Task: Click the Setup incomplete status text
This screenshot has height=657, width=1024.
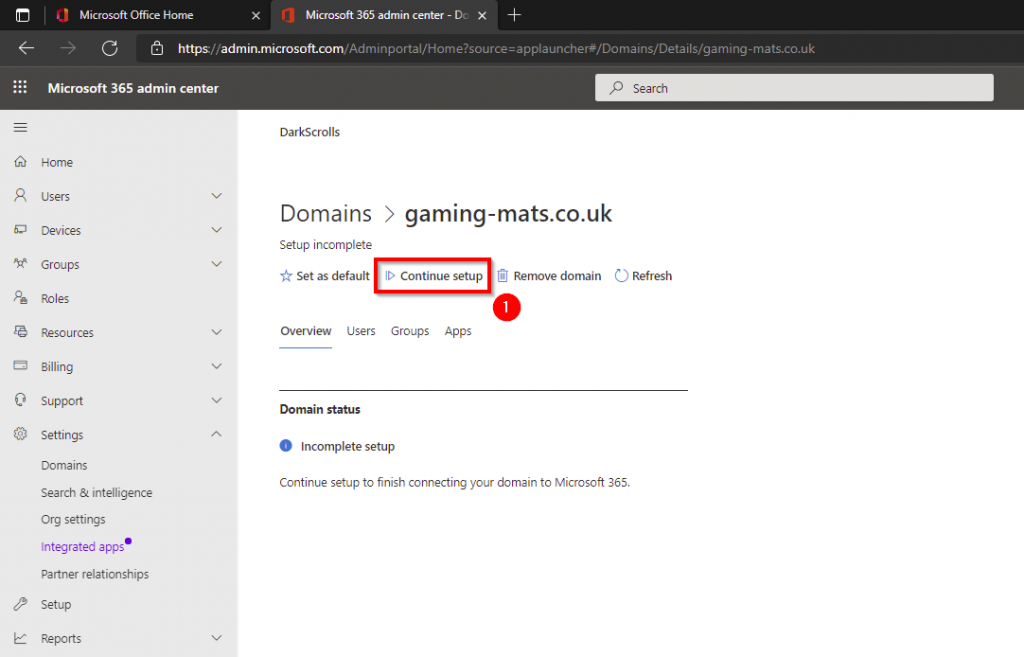Action: [x=326, y=244]
